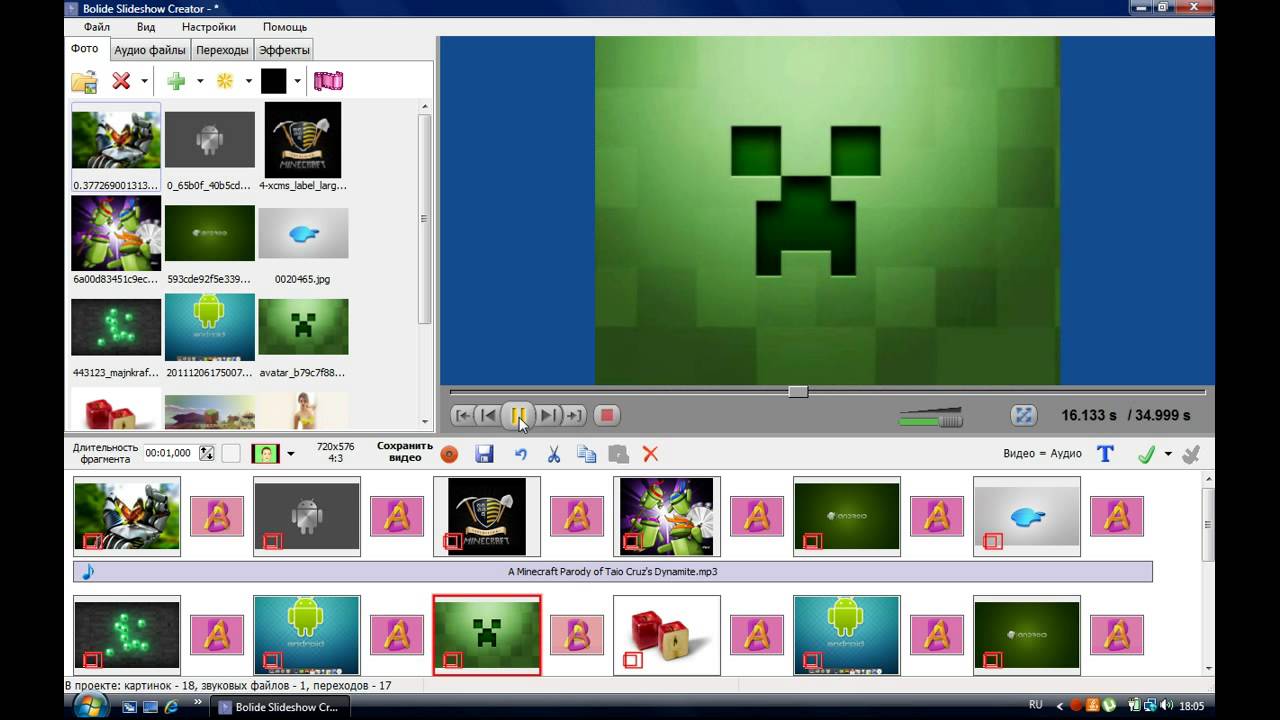
Task: Click the yellow starburst icon in photo toolbar
Action: coord(225,81)
